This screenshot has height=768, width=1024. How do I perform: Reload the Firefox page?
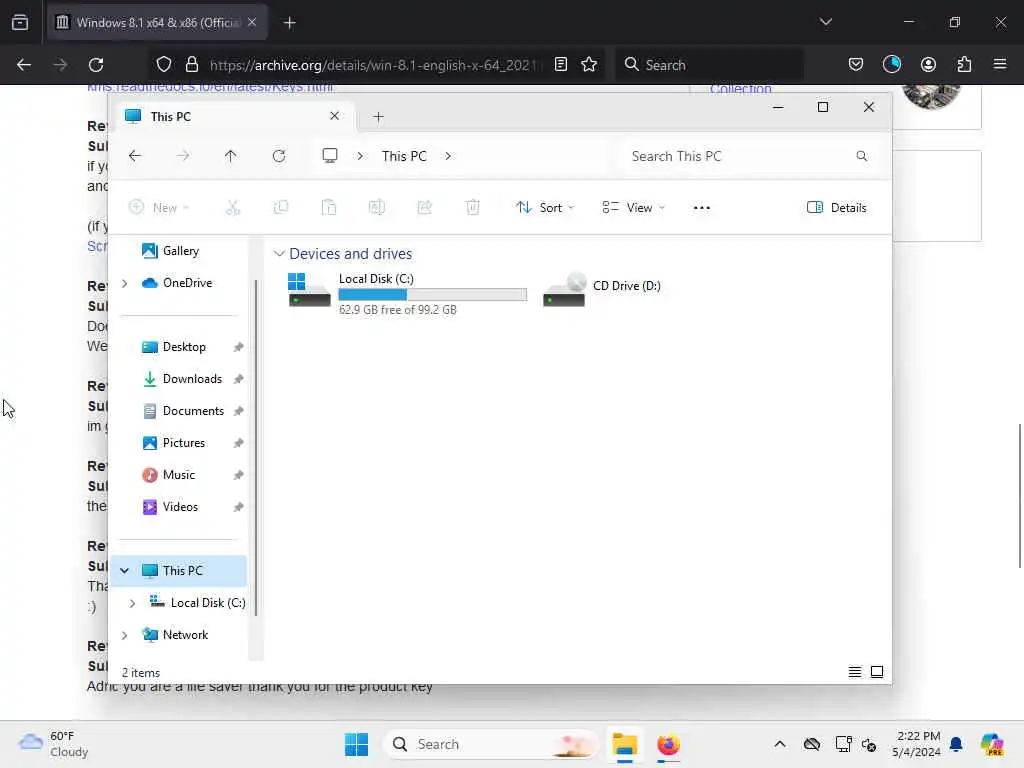coord(96,65)
